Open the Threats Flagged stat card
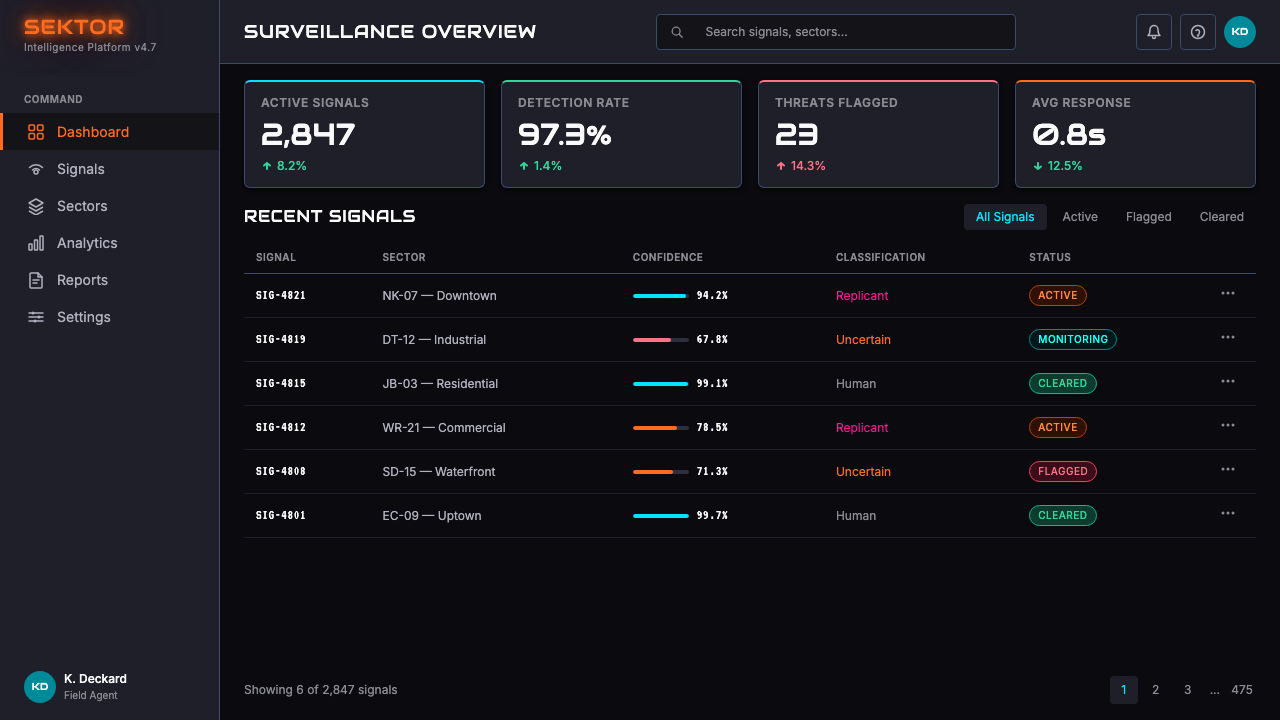The height and width of the screenshot is (720, 1280). (x=878, y=134)
